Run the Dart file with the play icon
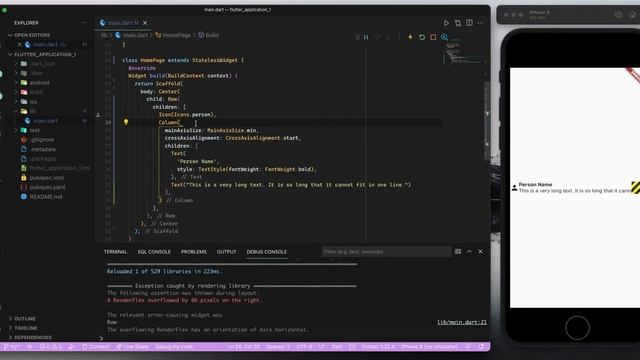 tap(446, 23)
